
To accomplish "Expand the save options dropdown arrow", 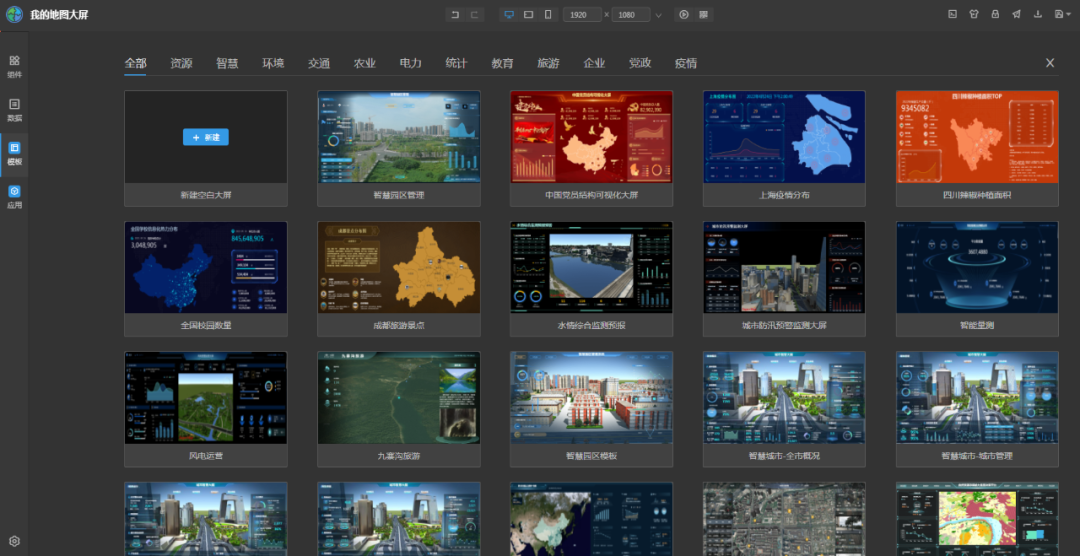I will (1069, 15).
